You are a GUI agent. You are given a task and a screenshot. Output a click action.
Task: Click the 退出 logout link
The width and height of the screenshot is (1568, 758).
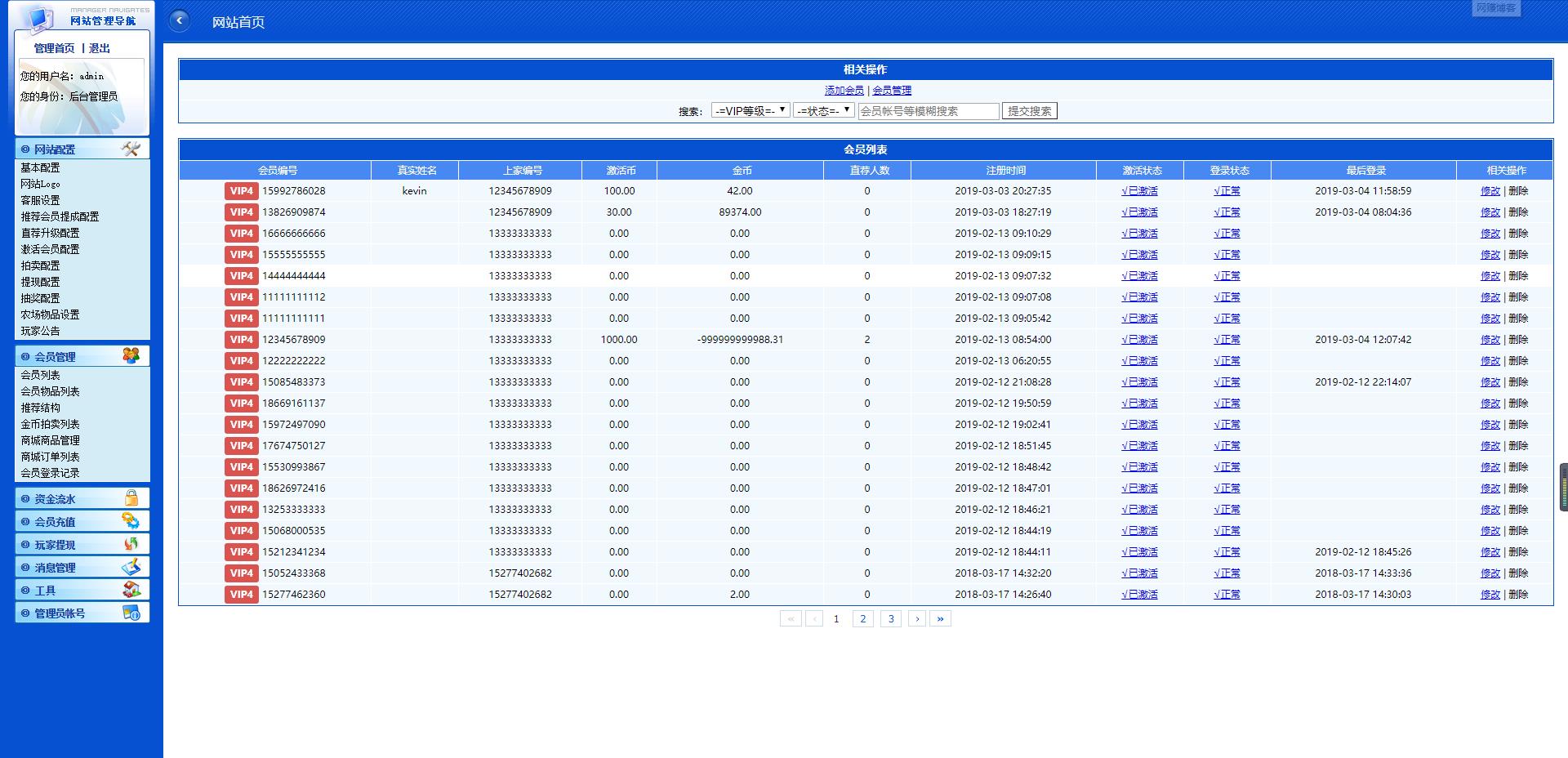(100, 48)
